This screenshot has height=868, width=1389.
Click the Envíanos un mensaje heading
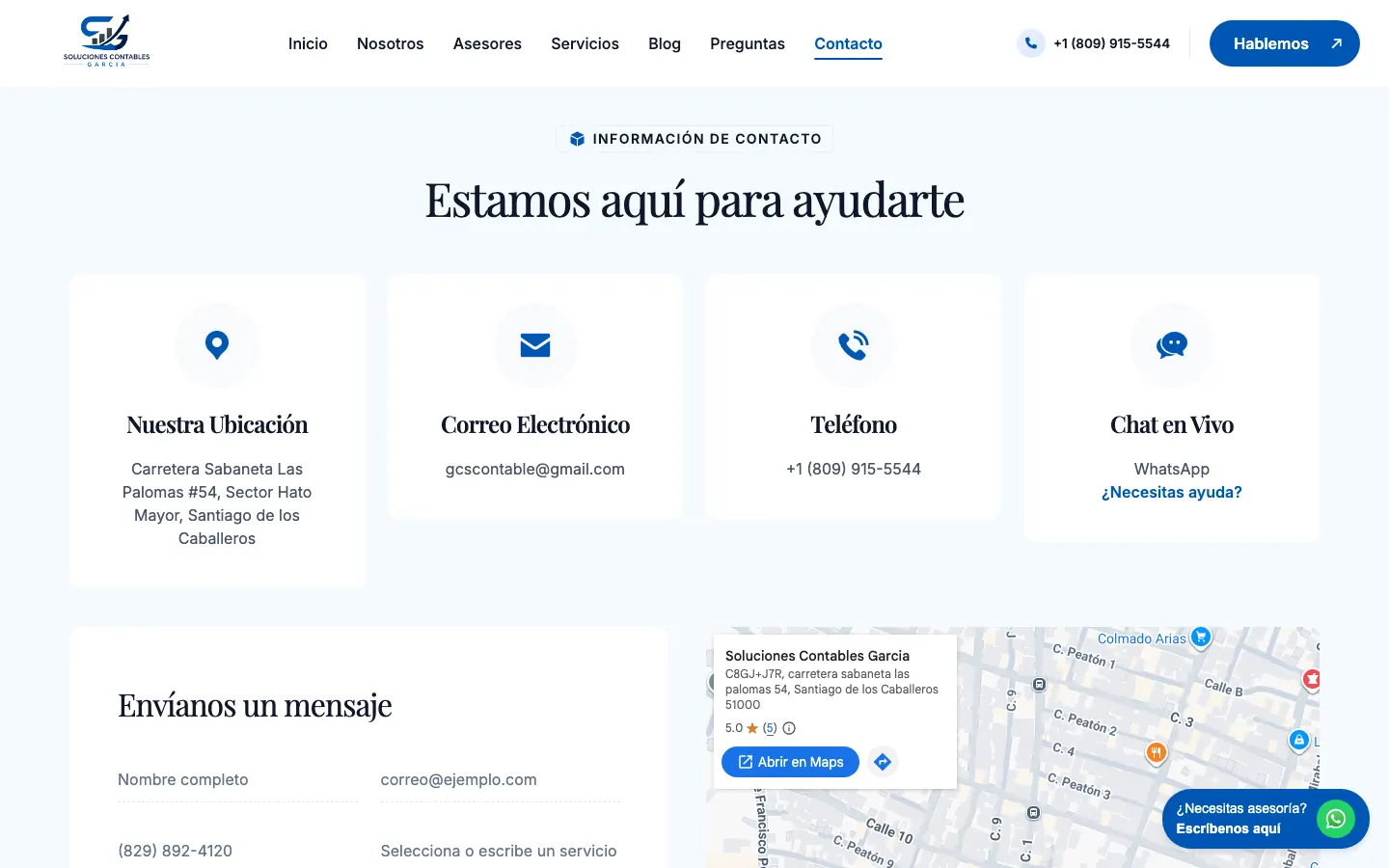point(255,705)
